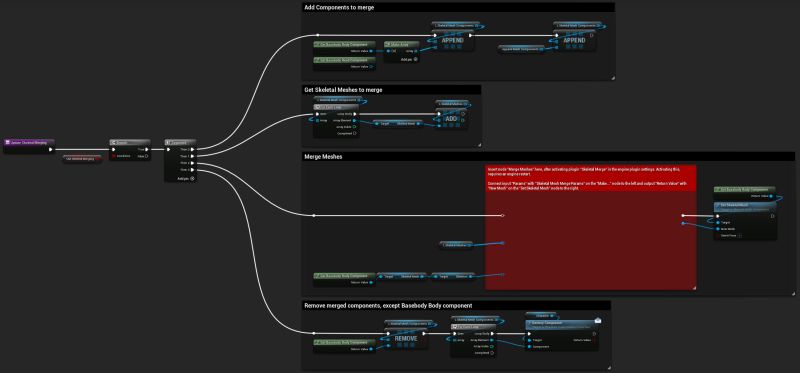
Task: Select the second APPEND node
Action: [574, 41]
